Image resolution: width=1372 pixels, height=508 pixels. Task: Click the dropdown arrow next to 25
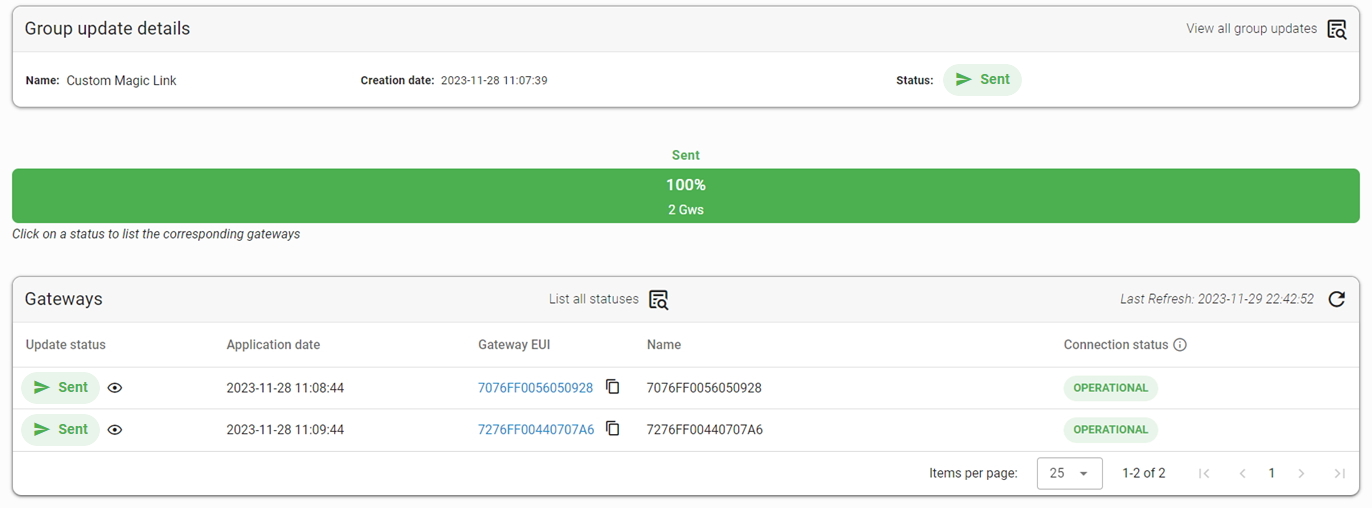[x=1083, y=474]
